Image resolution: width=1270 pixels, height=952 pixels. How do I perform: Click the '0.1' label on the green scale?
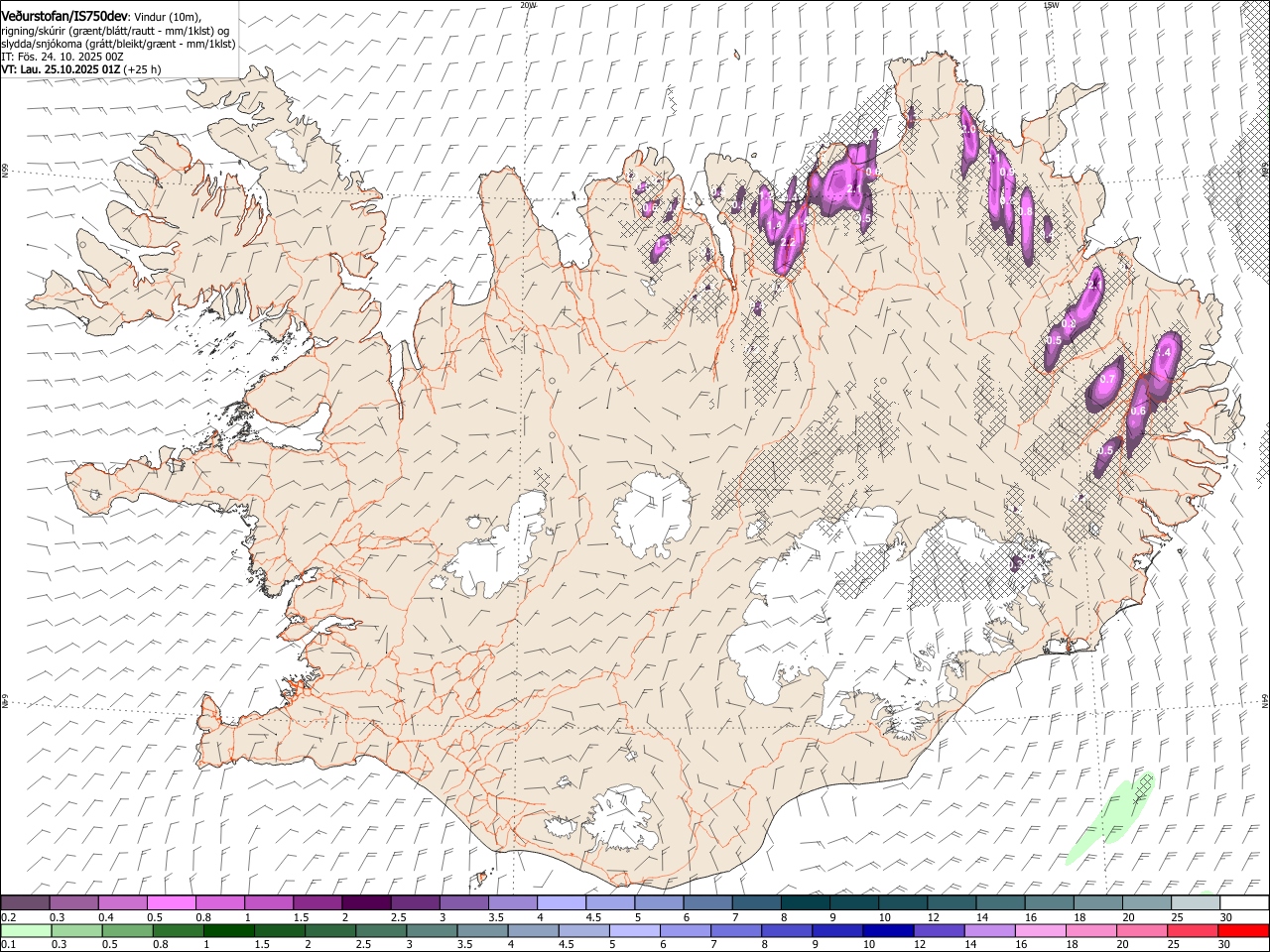[8, 944]
